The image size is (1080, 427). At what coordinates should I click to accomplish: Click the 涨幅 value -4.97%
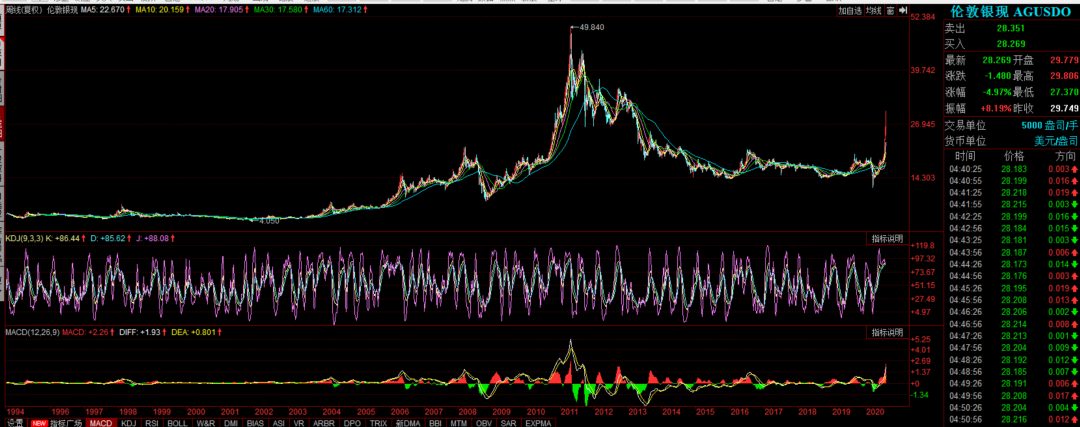pyautogui.click(x=996, y=92)
